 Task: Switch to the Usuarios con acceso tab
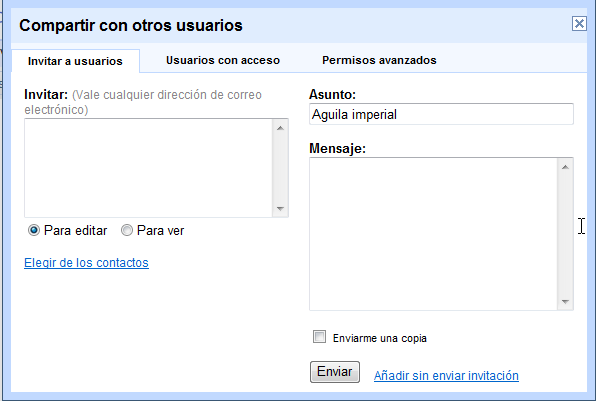[x=223, y=60]
